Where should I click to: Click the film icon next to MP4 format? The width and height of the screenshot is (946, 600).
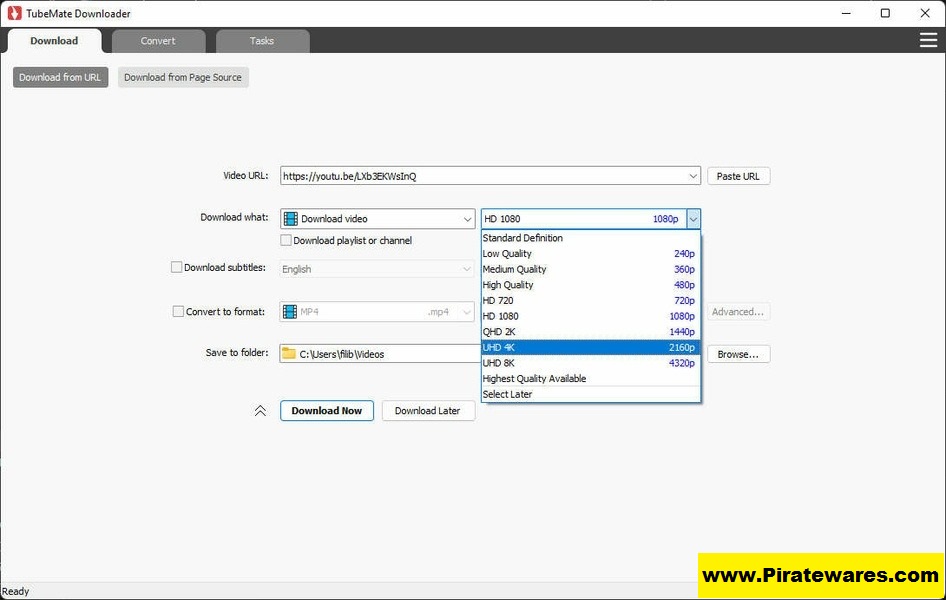(x=290, y=311)
